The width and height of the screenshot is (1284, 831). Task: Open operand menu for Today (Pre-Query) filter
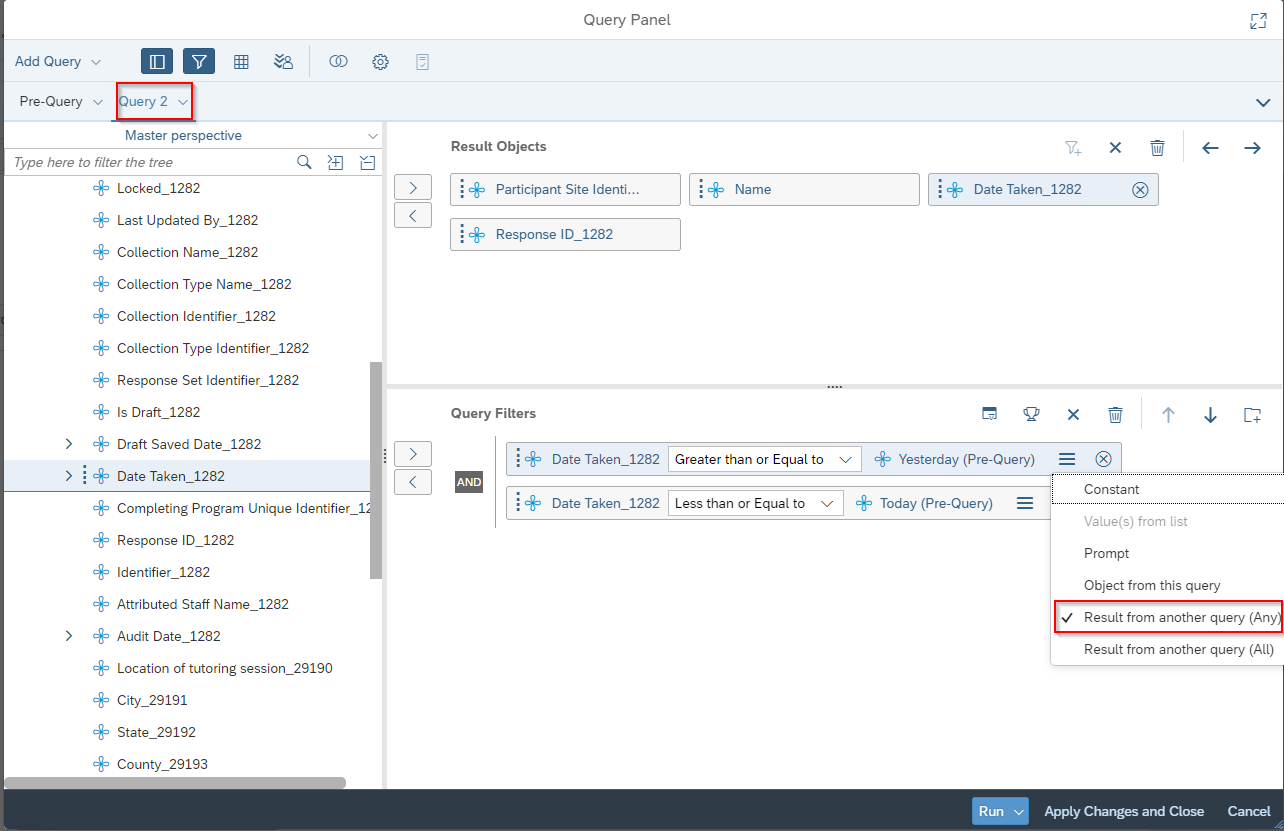coord(1025,503)
